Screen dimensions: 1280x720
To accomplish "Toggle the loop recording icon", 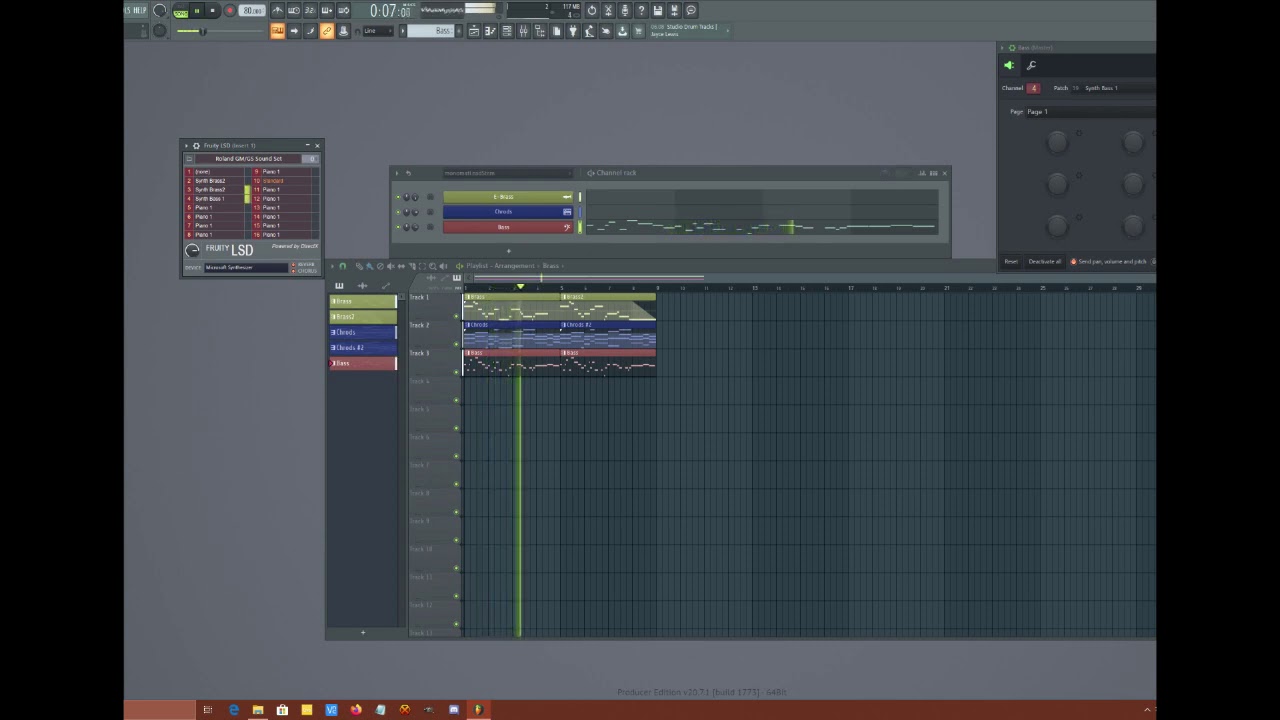I will coord(343,10).
